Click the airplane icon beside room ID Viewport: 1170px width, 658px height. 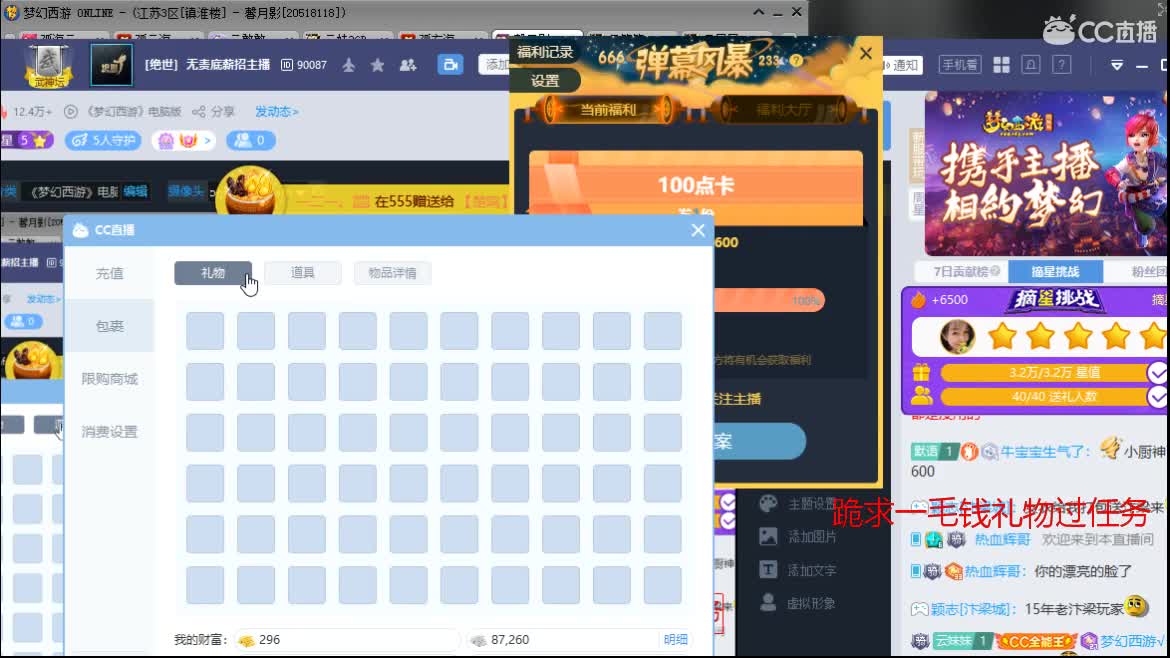coord(348,65)
